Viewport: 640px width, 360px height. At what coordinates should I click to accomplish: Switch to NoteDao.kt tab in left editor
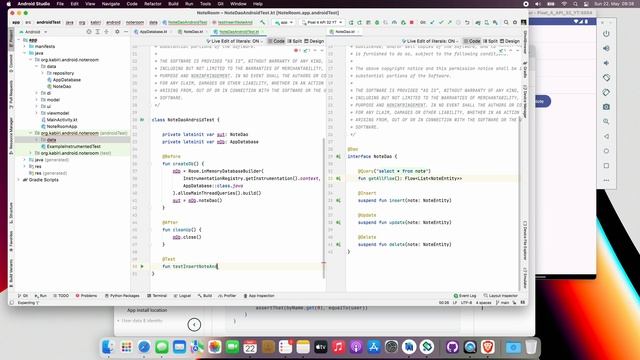193,31
